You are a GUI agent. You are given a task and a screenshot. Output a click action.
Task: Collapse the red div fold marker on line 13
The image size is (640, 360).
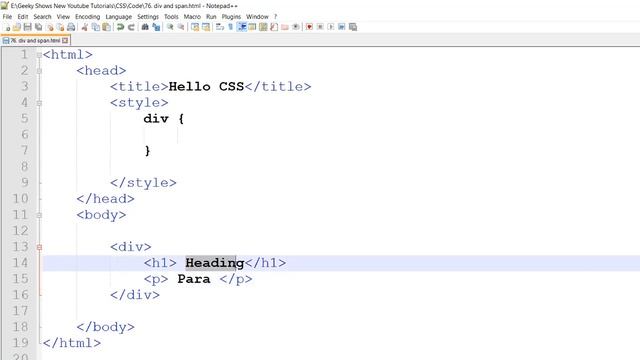pos(39,247)
